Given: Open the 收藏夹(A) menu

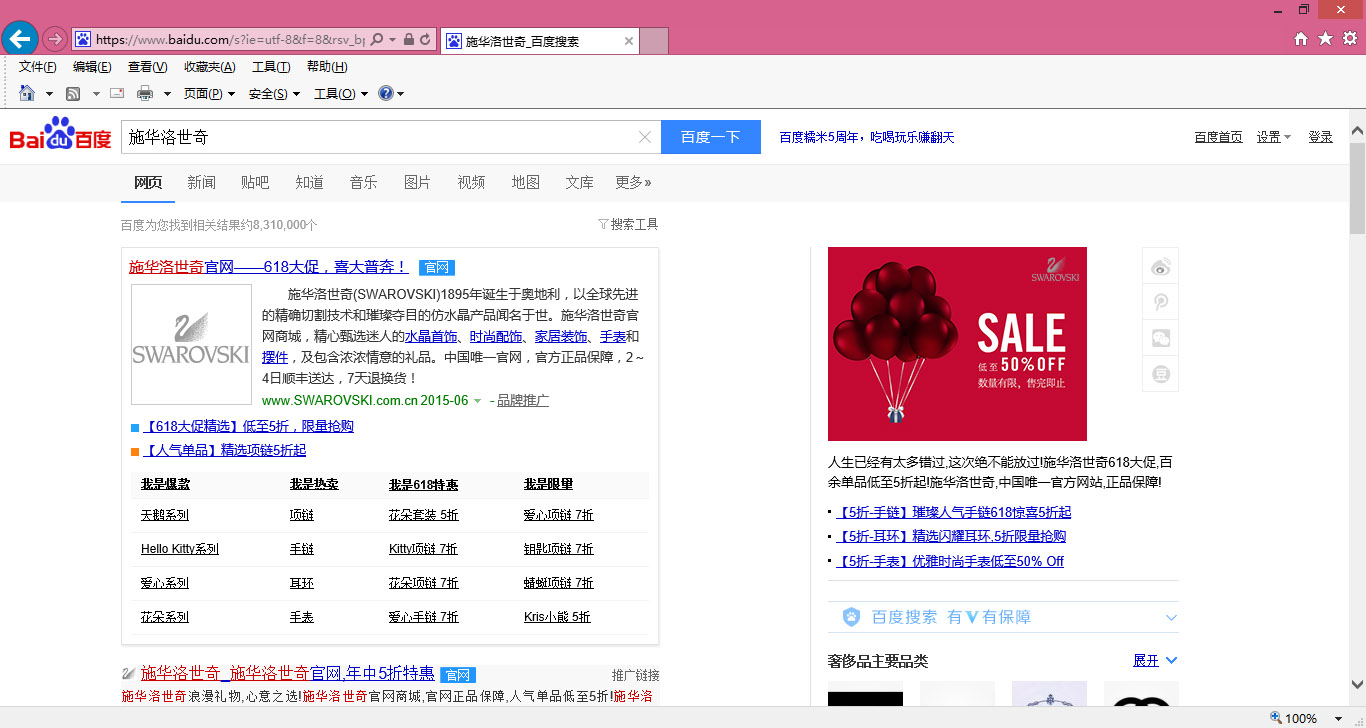Looking at the screenshot, I should tap(210, 67).
